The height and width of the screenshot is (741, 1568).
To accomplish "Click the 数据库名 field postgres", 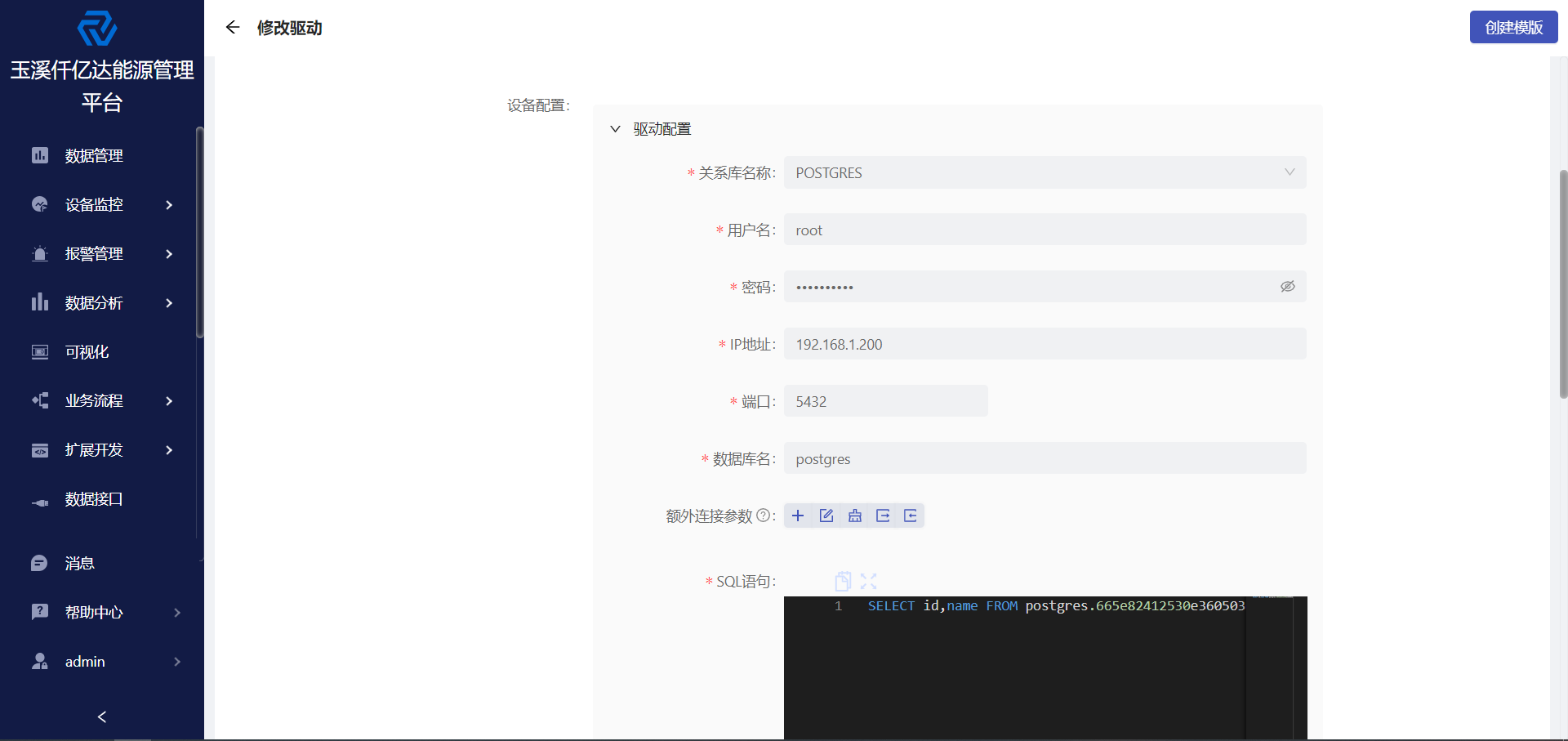I will 1045,458.
